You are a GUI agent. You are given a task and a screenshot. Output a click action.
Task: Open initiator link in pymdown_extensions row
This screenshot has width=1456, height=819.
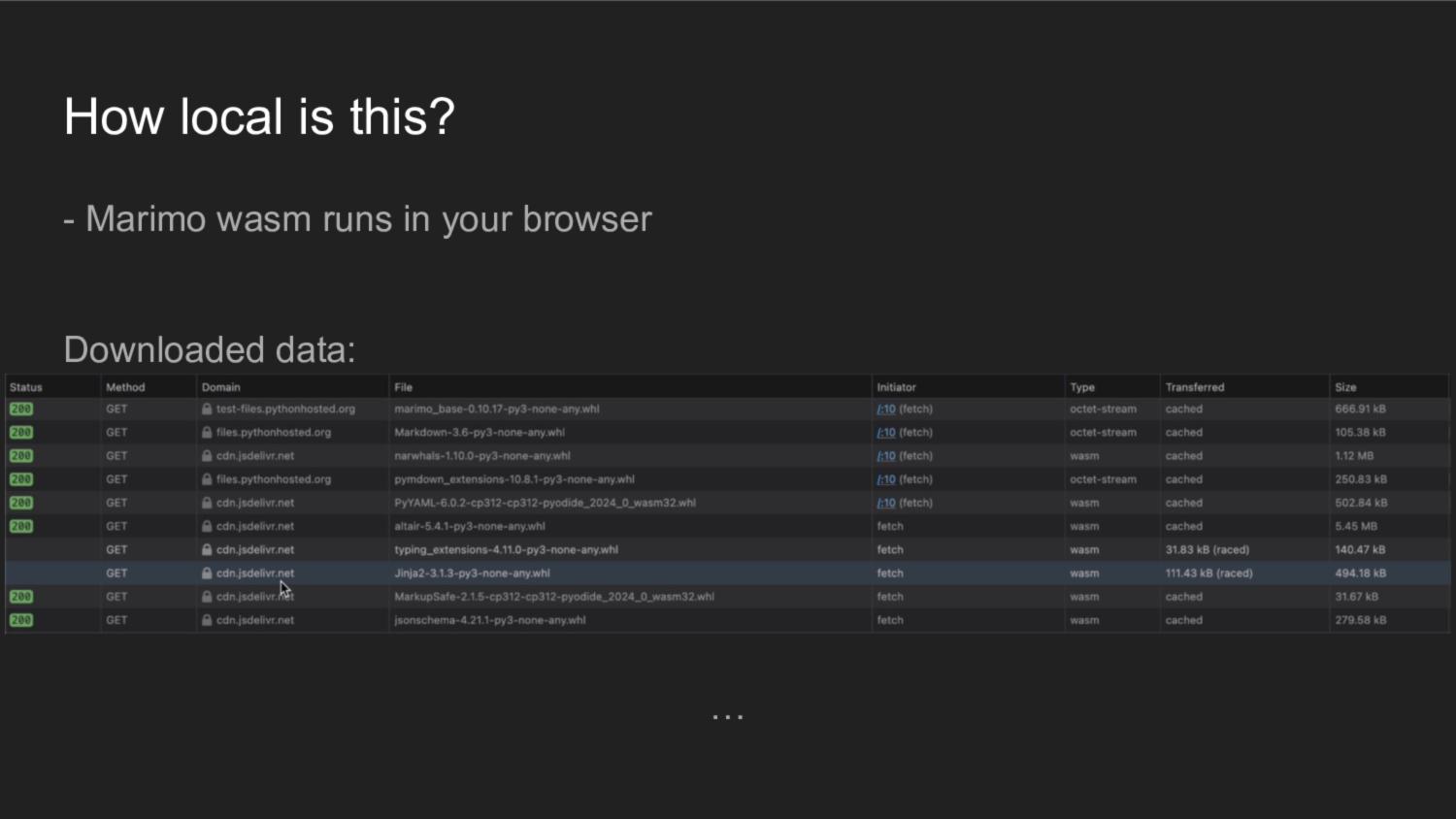pos(886,479)
